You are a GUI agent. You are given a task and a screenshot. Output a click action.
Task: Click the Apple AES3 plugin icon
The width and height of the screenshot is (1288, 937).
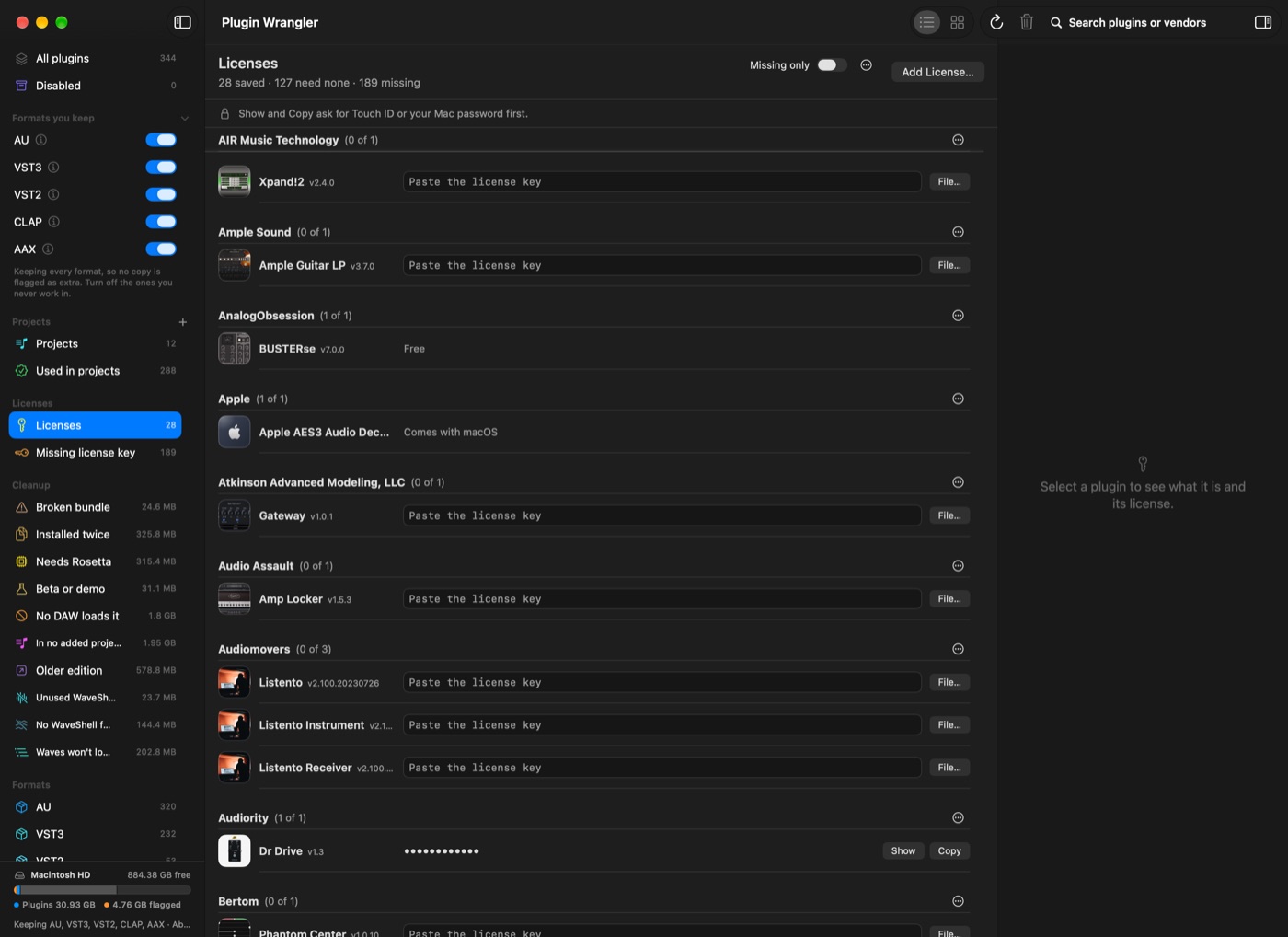point(234,432)
